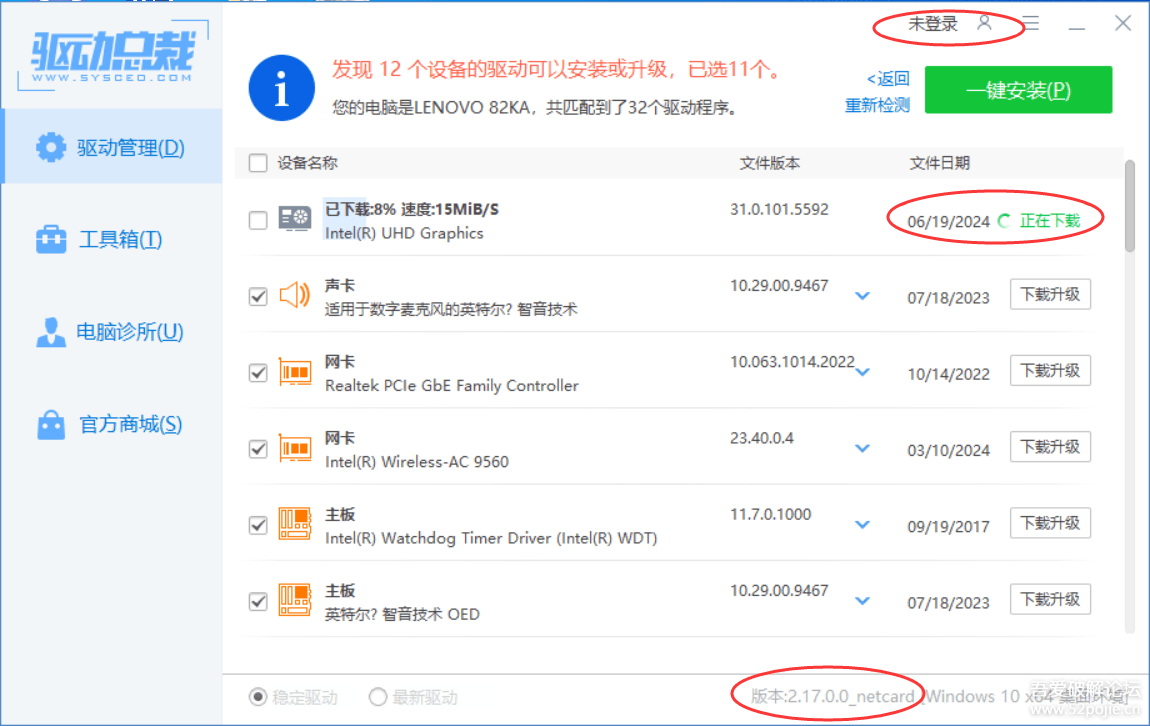Click the Realtek PCIe GbE network card icon
The image size is (1150, 726).
click(x=294, y=372)
